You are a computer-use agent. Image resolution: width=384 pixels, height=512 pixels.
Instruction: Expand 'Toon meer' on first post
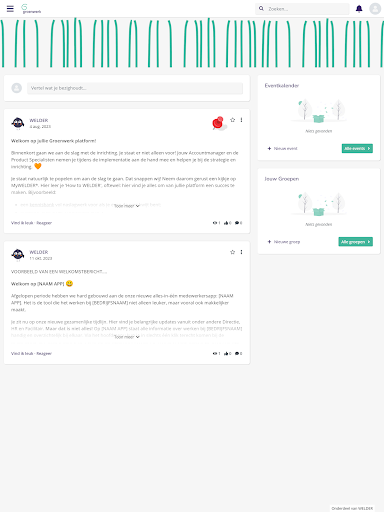[127, 206]
